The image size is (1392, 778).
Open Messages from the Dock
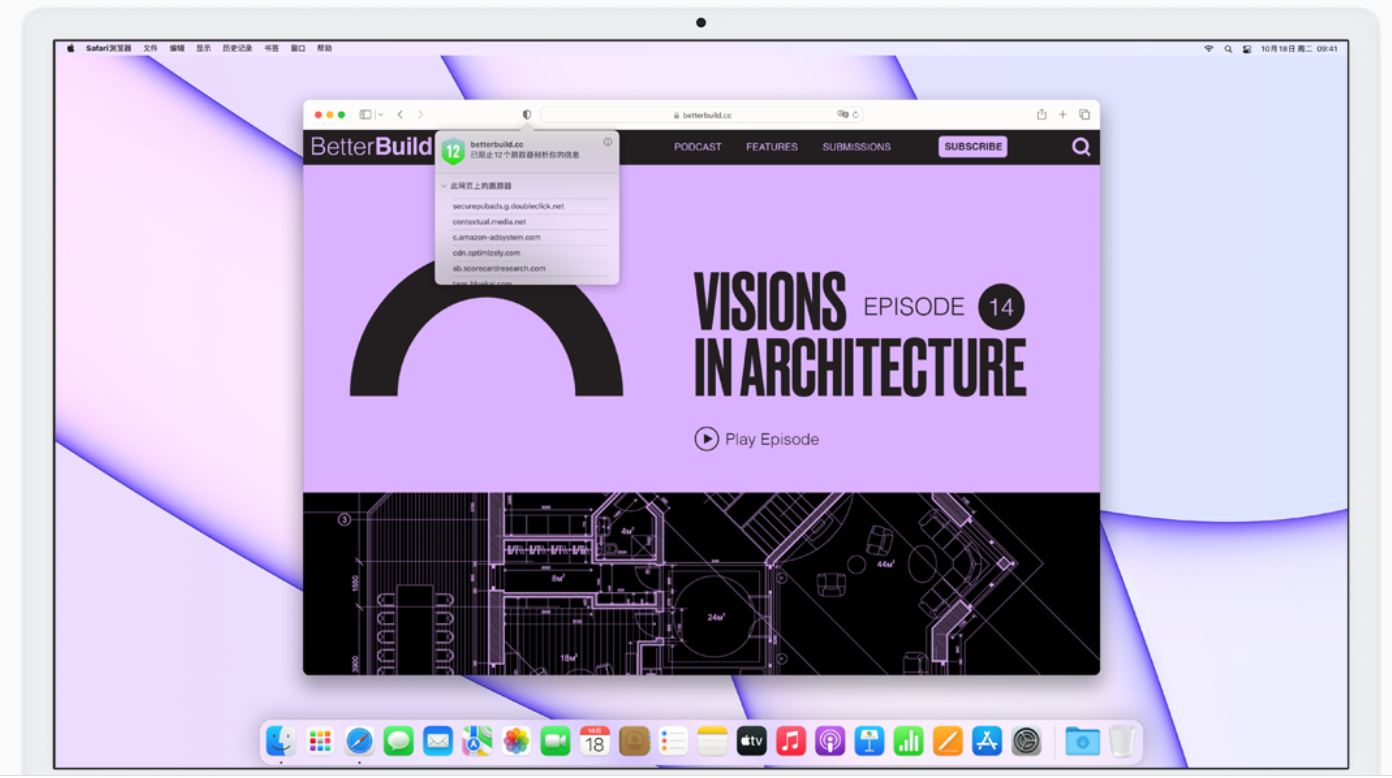398,741
